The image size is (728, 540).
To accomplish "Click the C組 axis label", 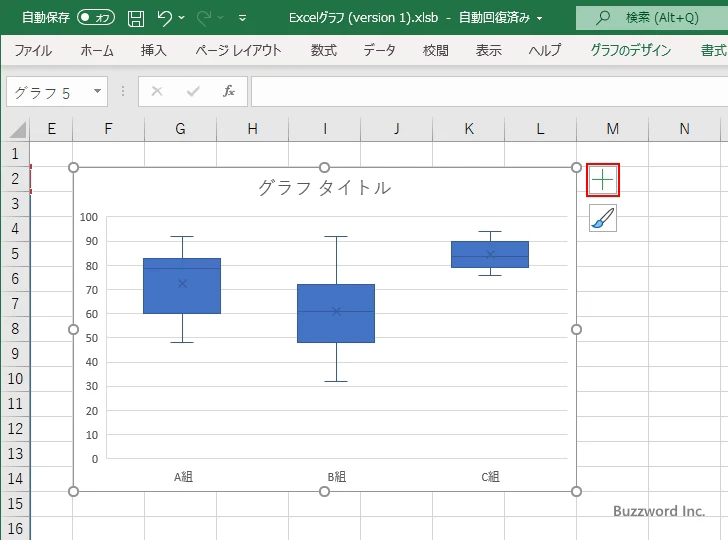I will 491,477.
